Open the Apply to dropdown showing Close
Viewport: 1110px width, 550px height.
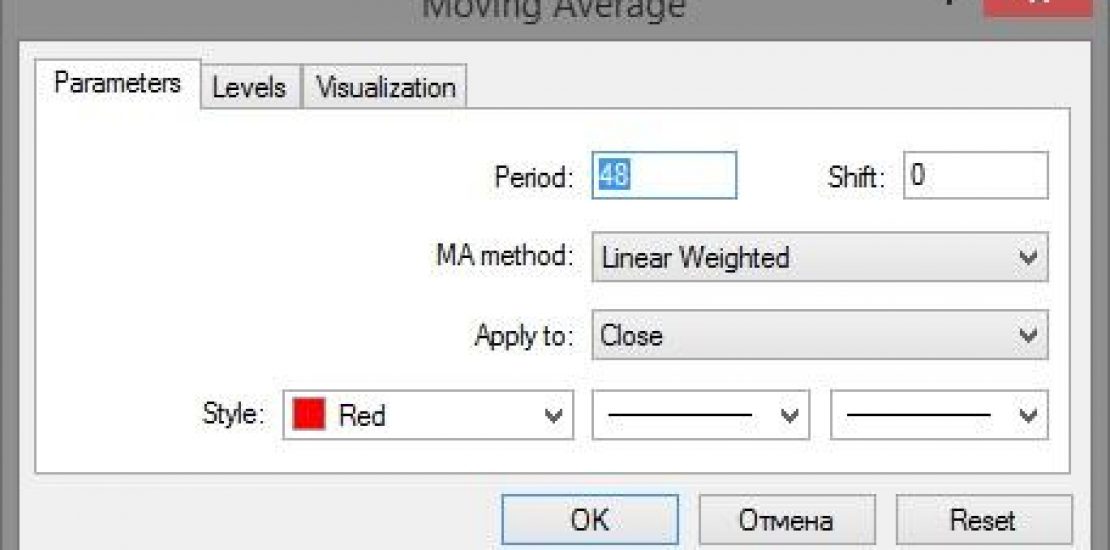pyautogui.click(x=819, y=336)
